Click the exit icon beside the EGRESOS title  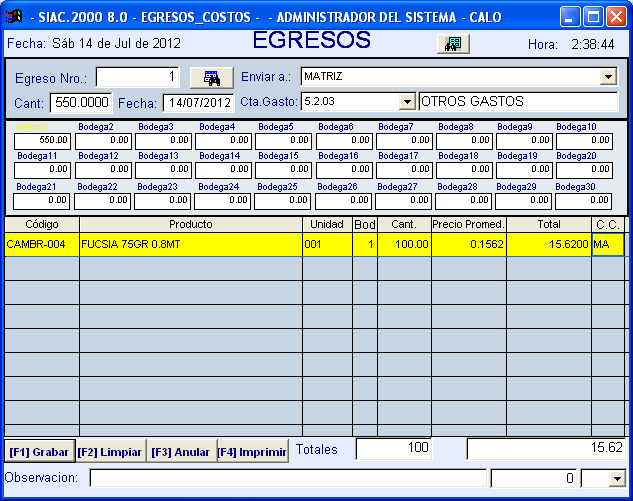pyautogui.click(x=454, y=43)
